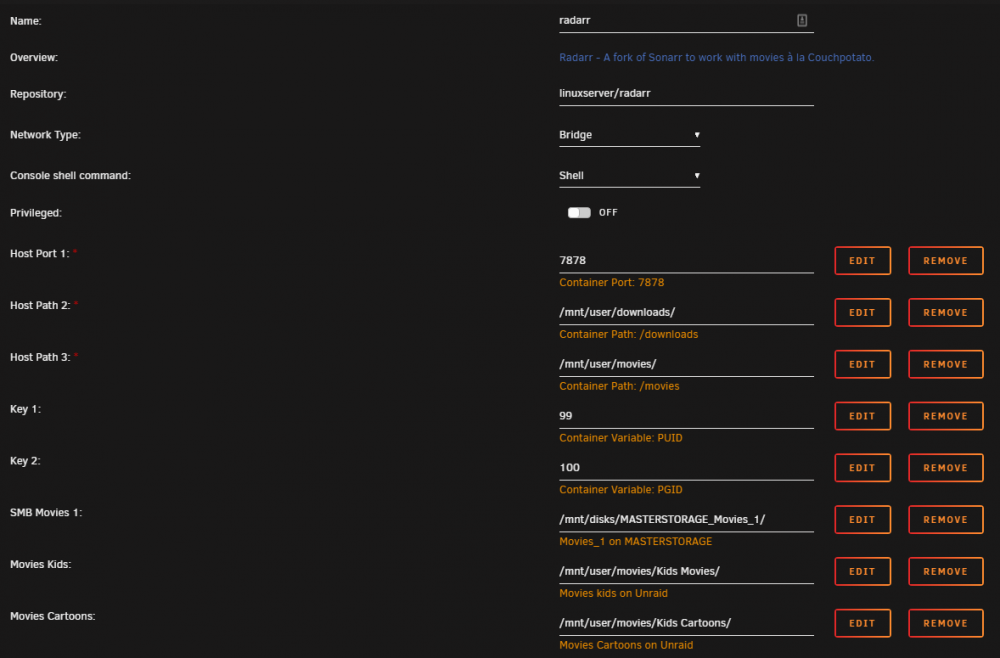Click the 'Movies_1 on MASTERSTORAGE' description
The height and width of the screenshot is (658, 1000).
point(635,541)
